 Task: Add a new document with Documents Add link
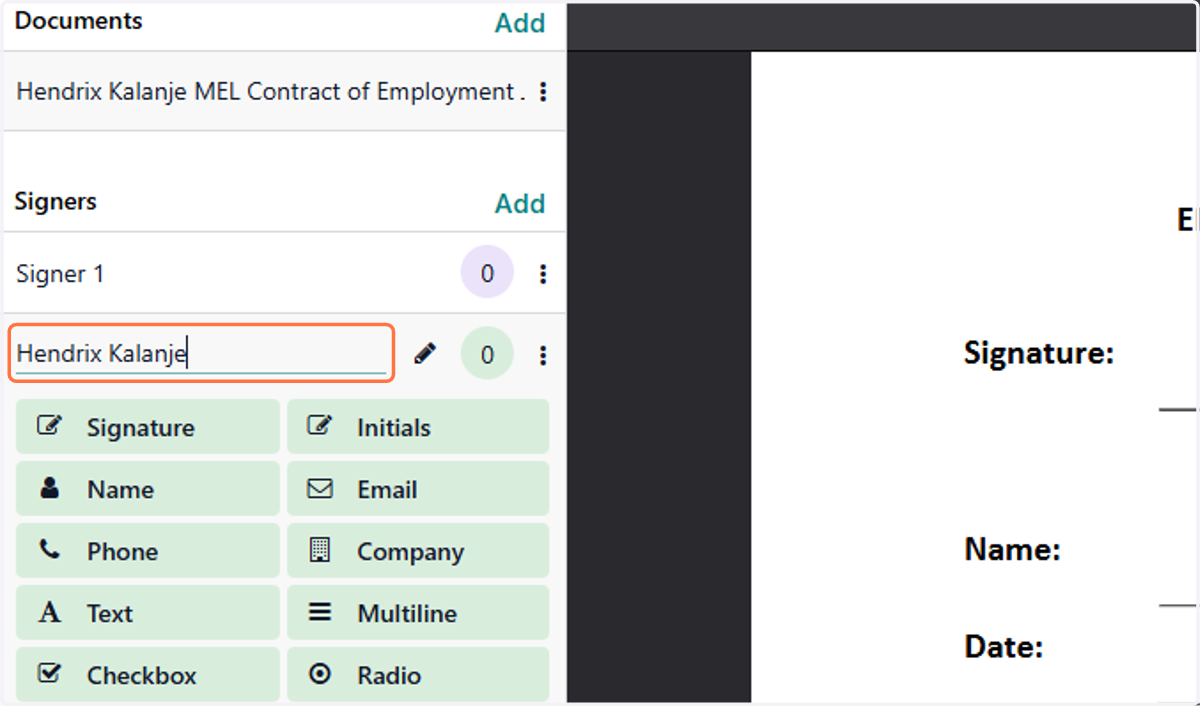click(x=520, y=23)
